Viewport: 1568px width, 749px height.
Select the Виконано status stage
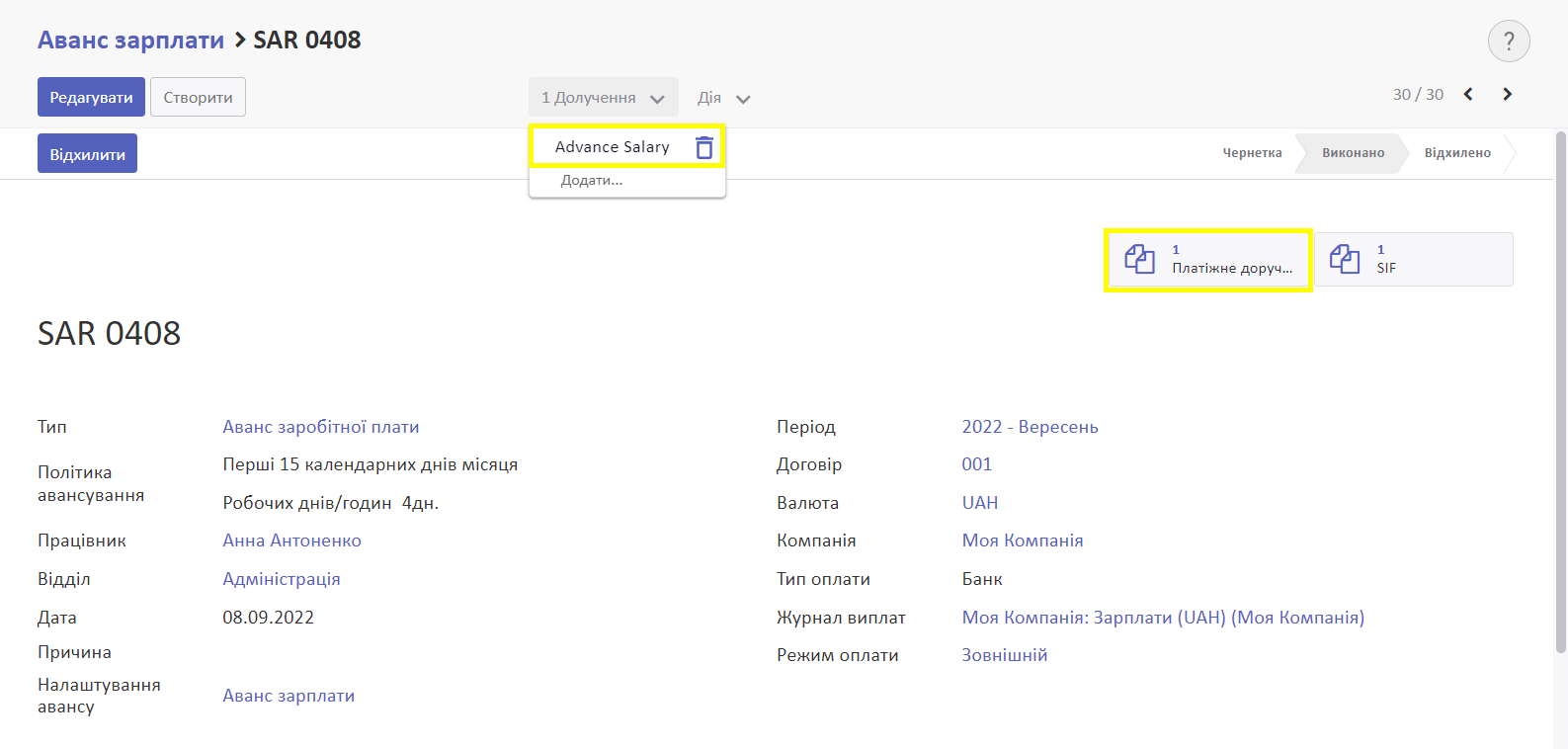1353,153
